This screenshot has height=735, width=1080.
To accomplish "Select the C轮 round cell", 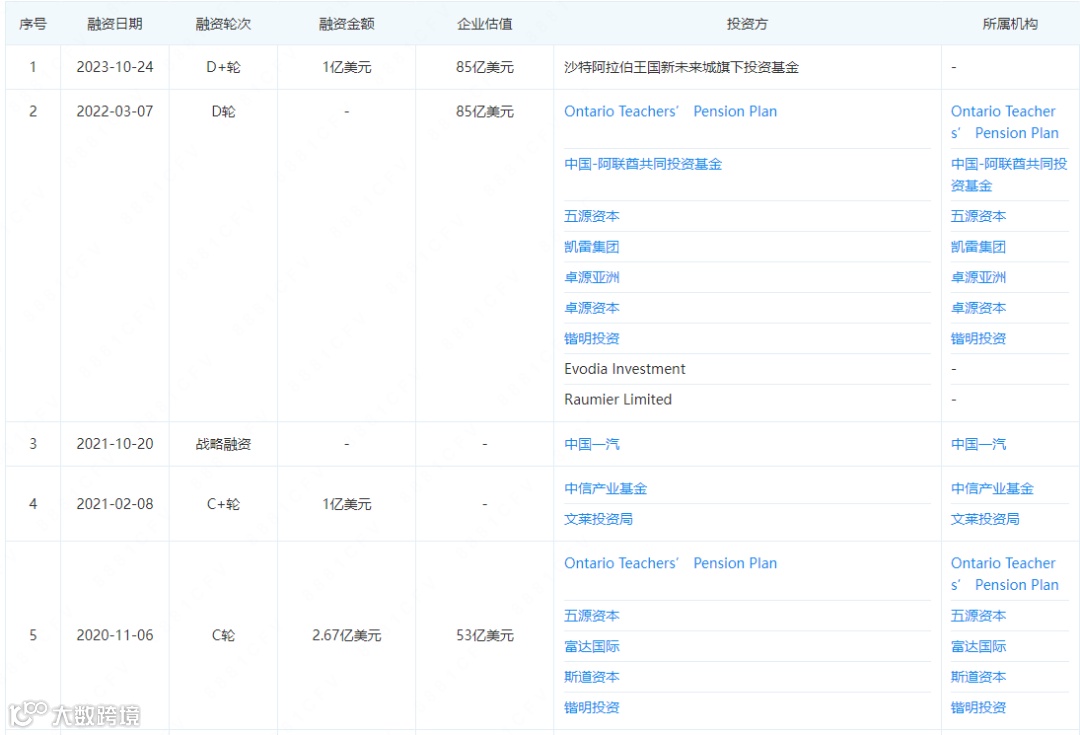I will click(x=223, y=635).
